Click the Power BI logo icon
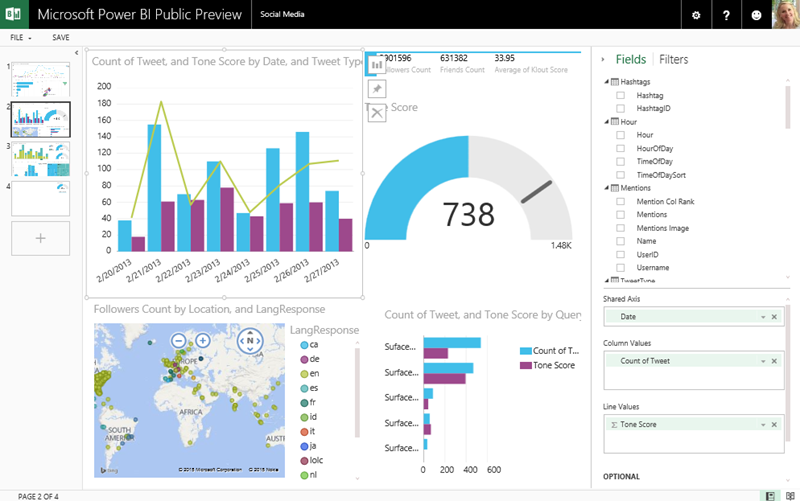Image resolution: width=800 pixels, height=501 pixels. point(13,14)
